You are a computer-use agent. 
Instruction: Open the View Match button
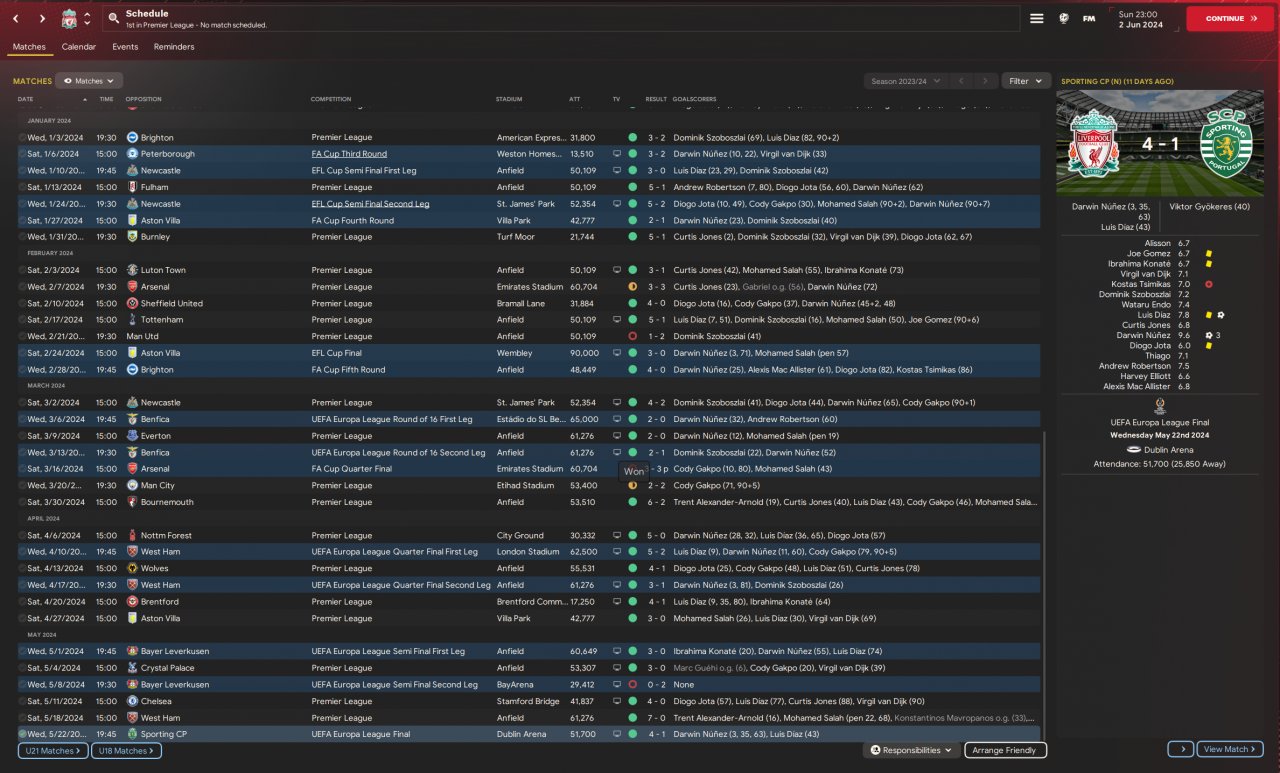[1230, 749]
